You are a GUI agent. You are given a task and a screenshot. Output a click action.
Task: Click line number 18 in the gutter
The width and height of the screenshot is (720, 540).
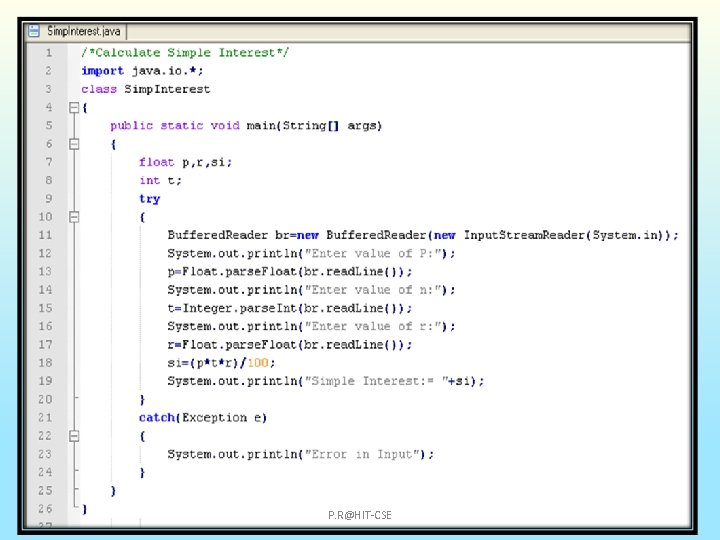click(x=45, y=363)
